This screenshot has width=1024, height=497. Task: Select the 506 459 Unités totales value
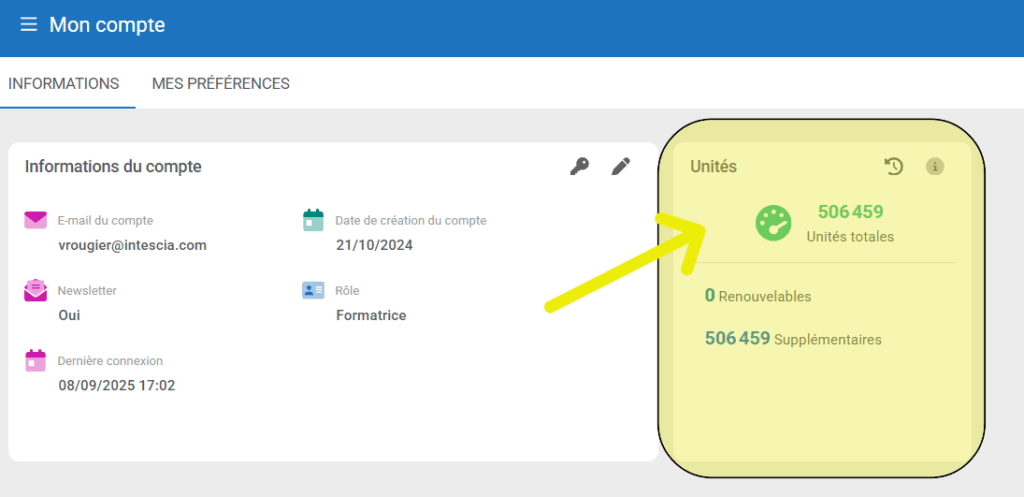point(850,212)
